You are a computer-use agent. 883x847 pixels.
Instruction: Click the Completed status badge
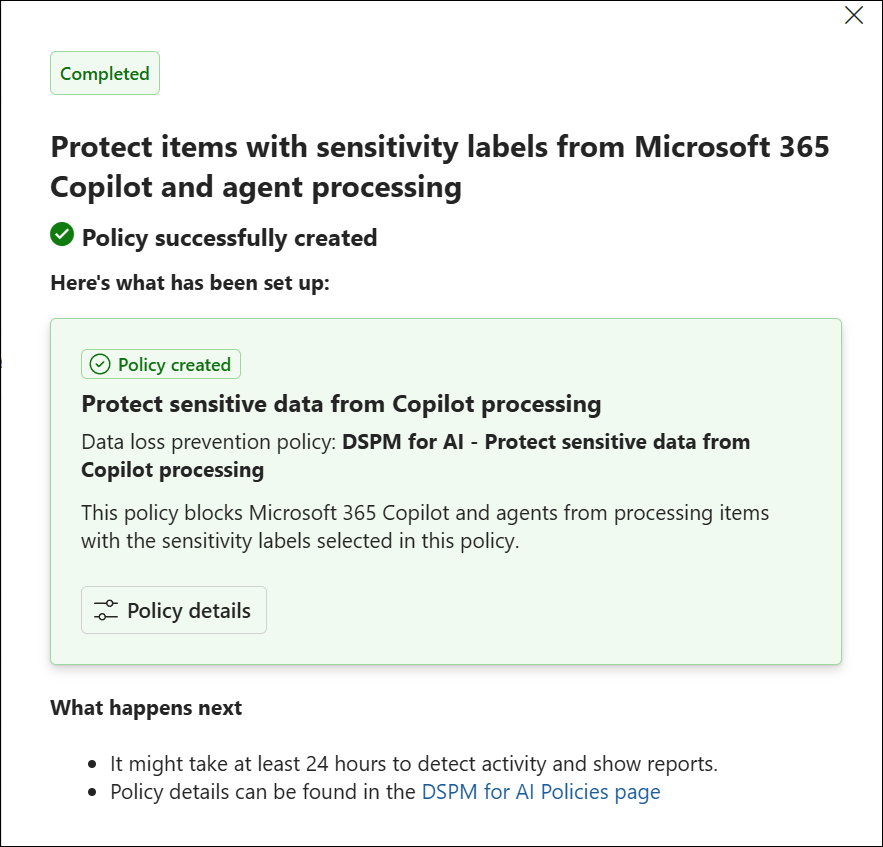click(x=105, y=73)
